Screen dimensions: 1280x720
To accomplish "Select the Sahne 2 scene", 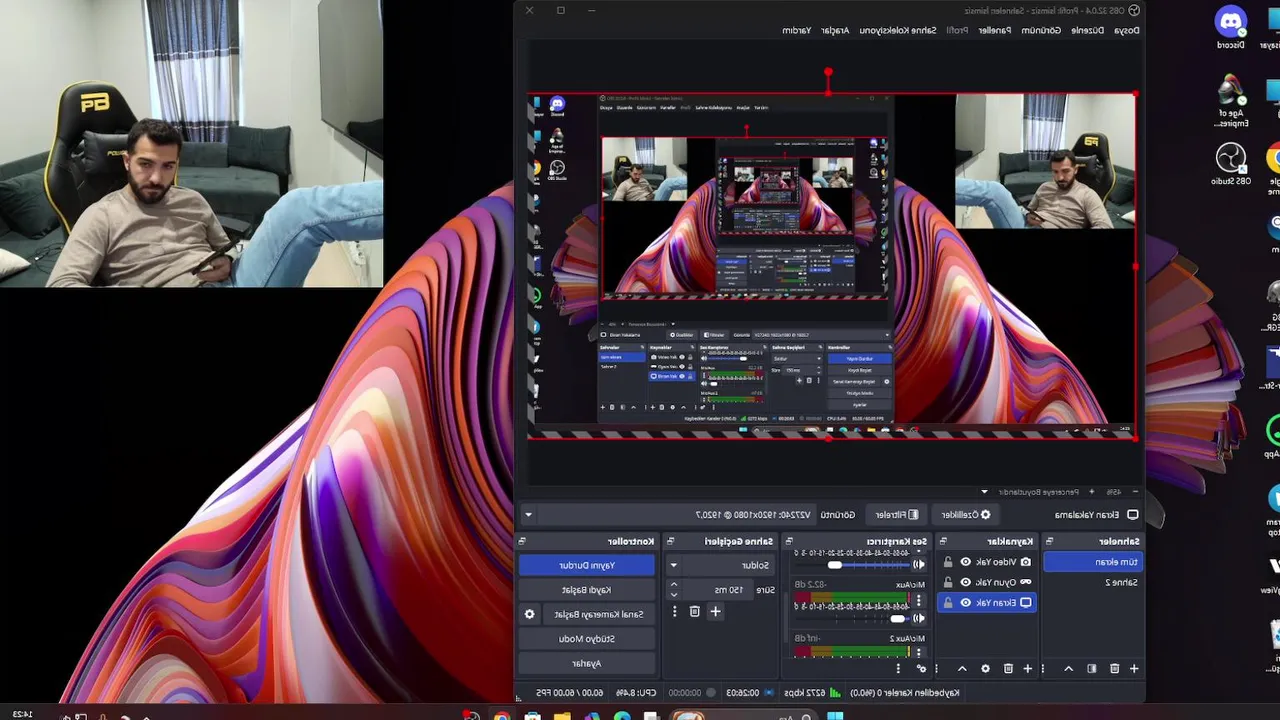I will pos(1092,582).
